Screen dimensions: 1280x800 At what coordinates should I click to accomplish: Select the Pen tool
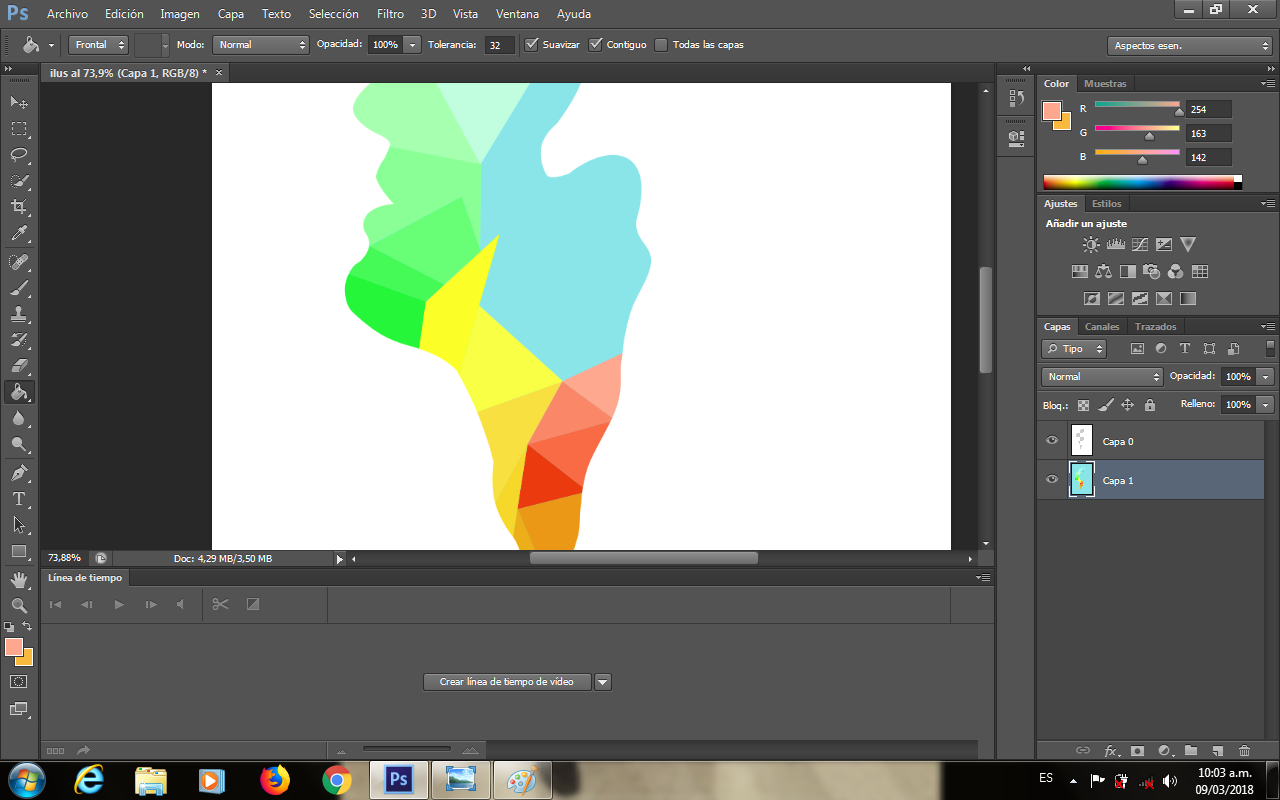(19, 472)
